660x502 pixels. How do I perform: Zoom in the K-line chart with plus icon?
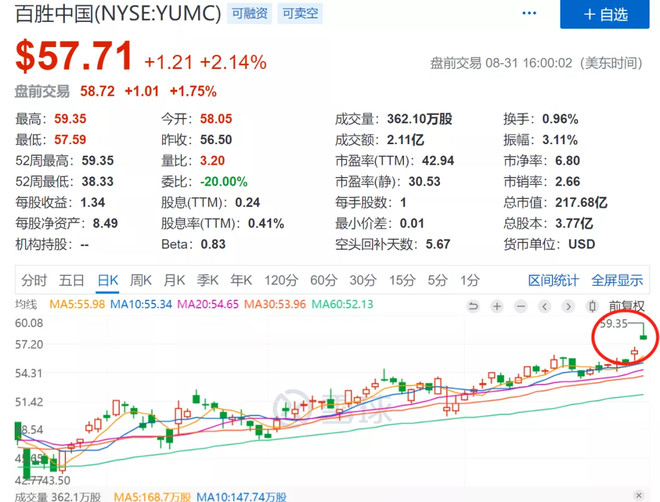(497, 306)
